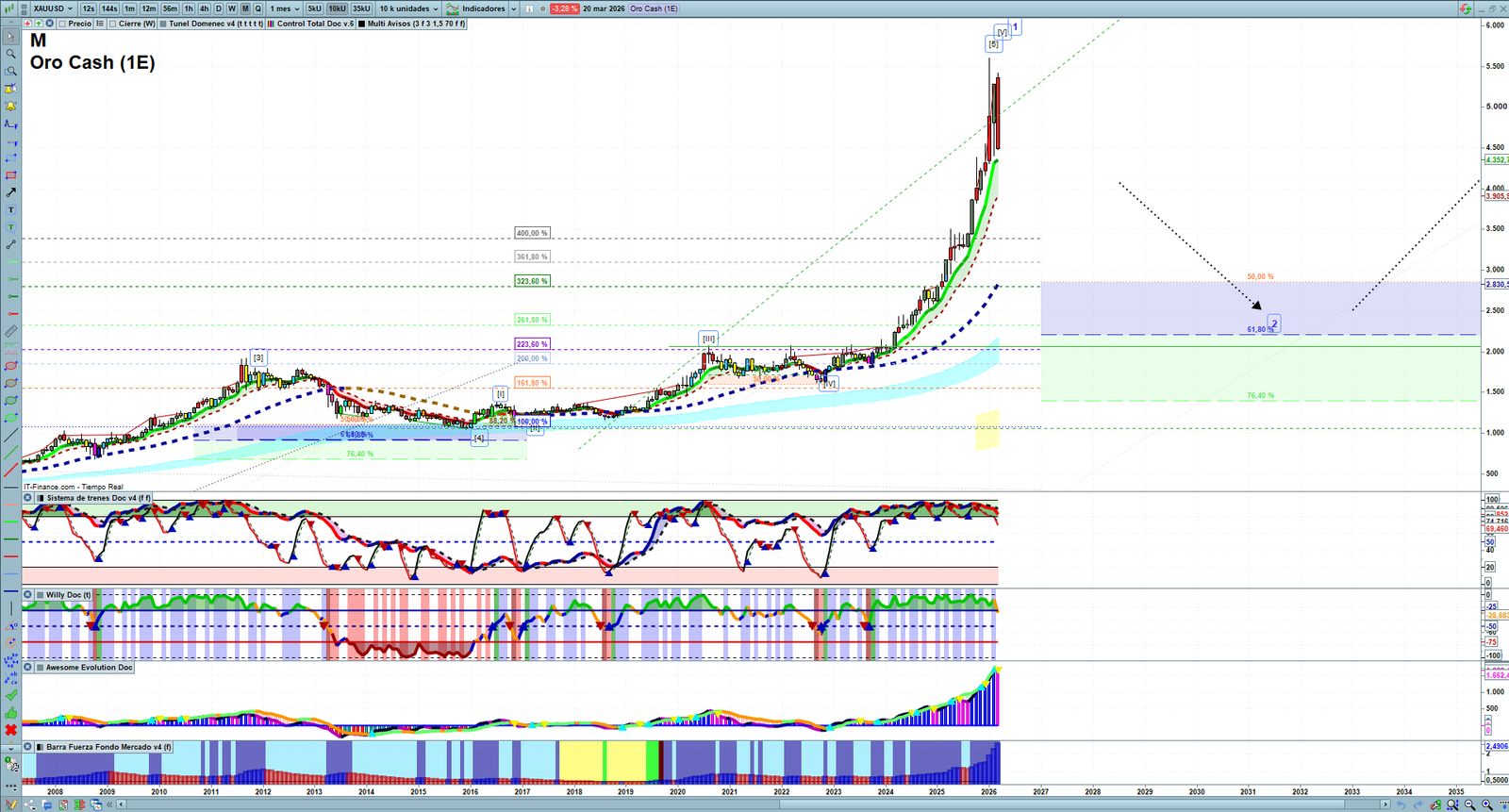1509x812 pixels.
Task: Click the green checkmark icon
Action: click(x=11, y=696)
